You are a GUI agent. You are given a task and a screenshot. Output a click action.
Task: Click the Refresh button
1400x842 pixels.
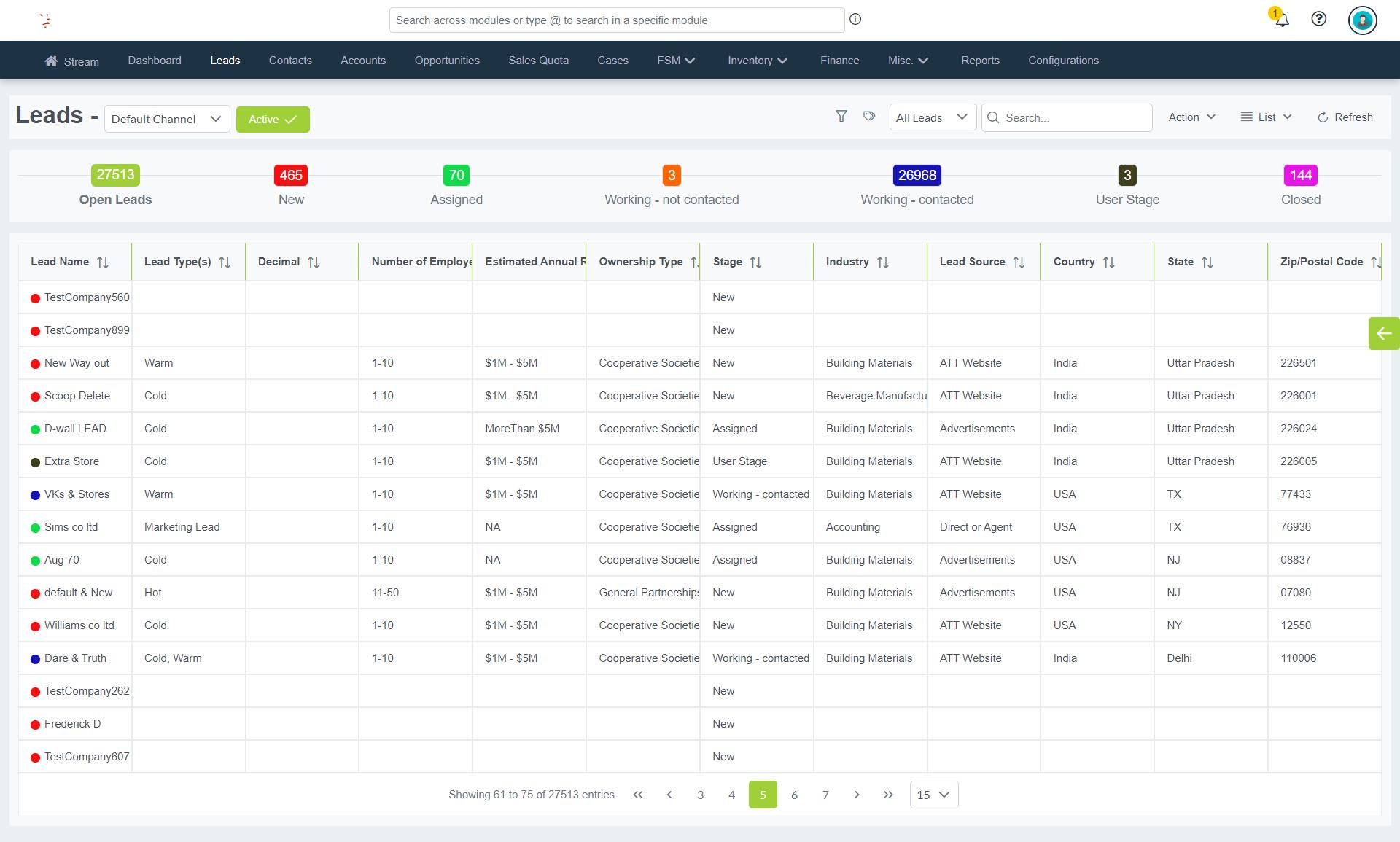[x=1345, y=117]
